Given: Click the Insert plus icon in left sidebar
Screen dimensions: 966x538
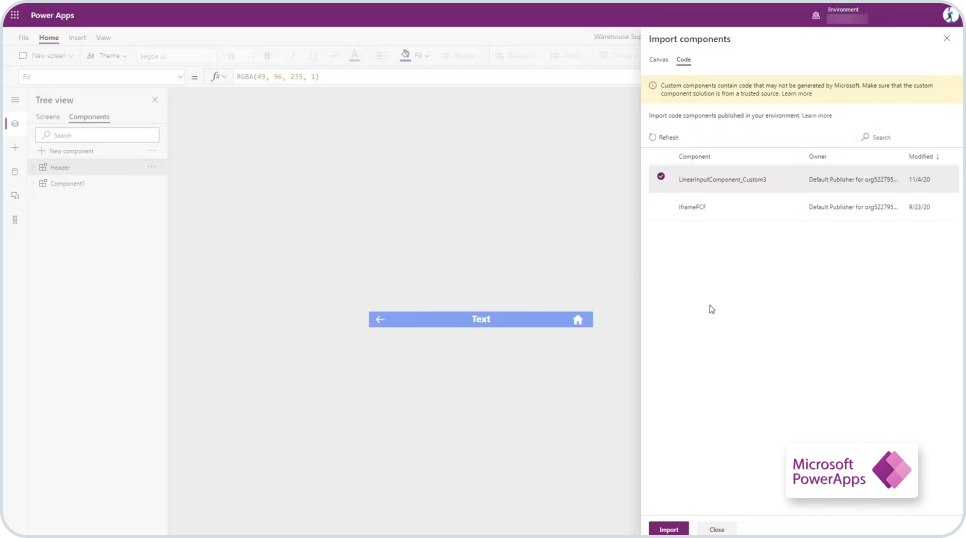Looking at the screenshot, I should coord(14,148).
